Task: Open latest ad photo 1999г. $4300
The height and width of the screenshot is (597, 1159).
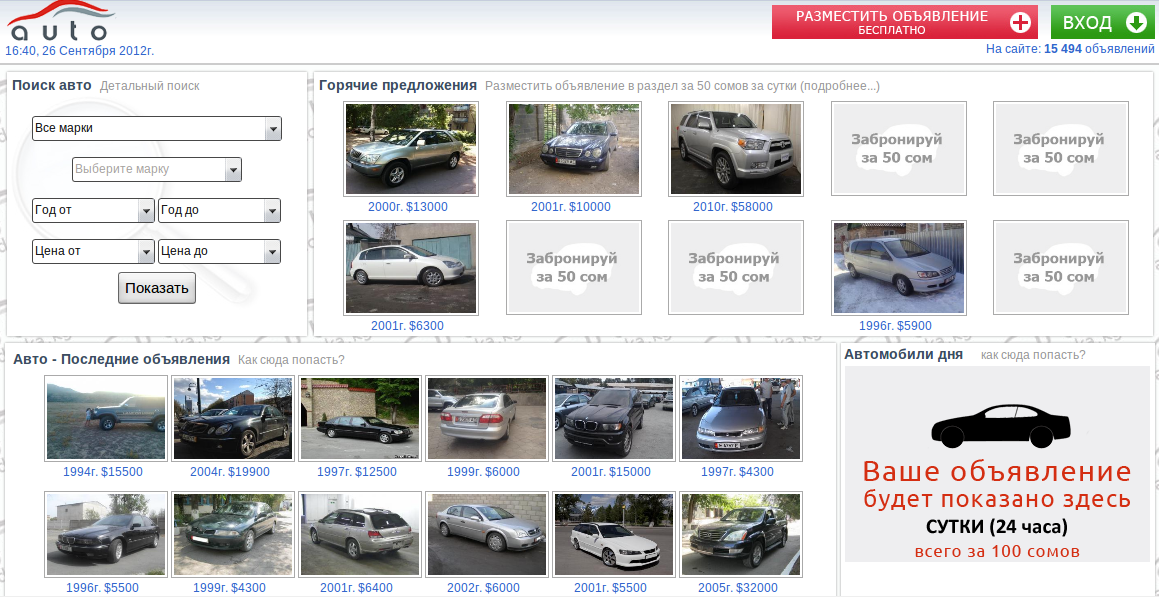Action: [x=233, y=534]
